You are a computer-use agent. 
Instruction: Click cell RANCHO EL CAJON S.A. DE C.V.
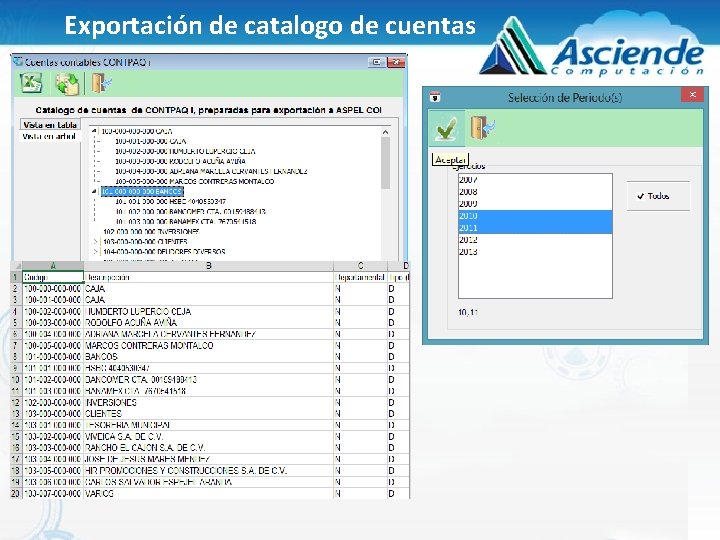208,448
